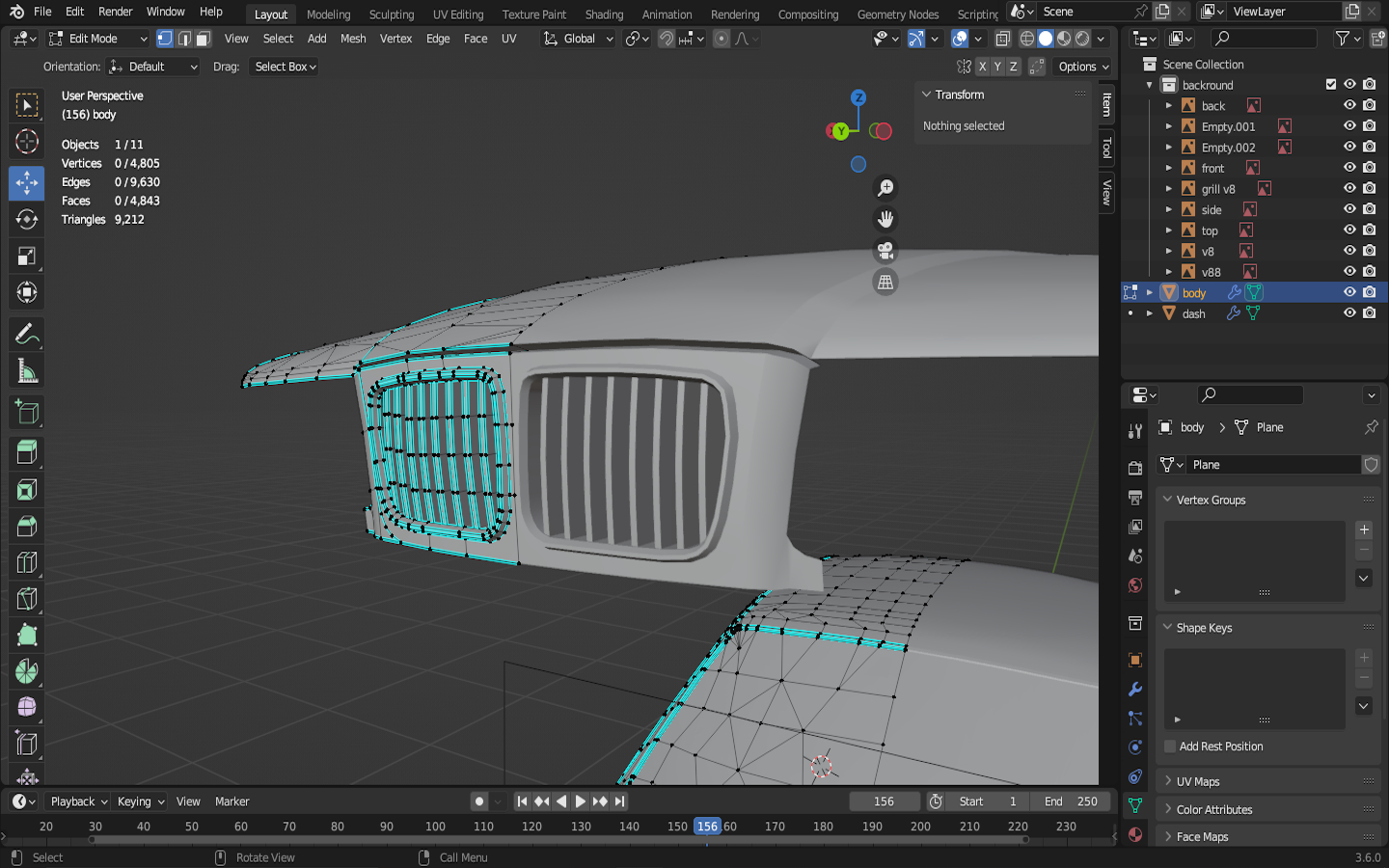
Task: Select the Smooth tool
Action: [x=27, y=707]
